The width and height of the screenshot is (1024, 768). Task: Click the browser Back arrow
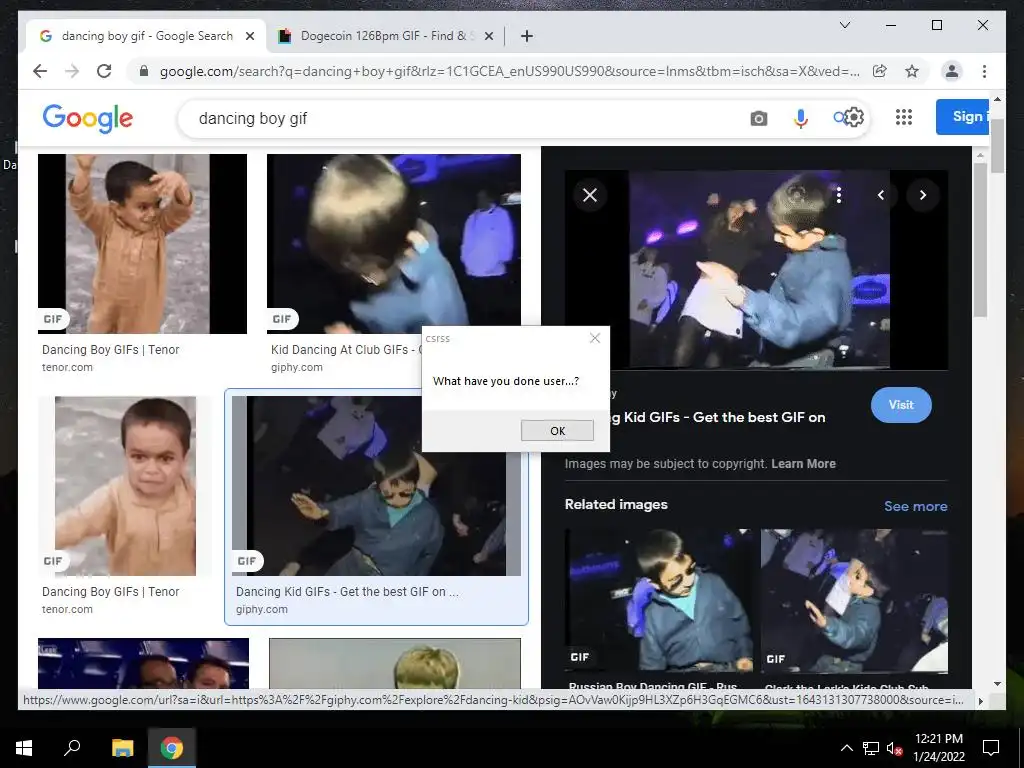click(40, 71)
